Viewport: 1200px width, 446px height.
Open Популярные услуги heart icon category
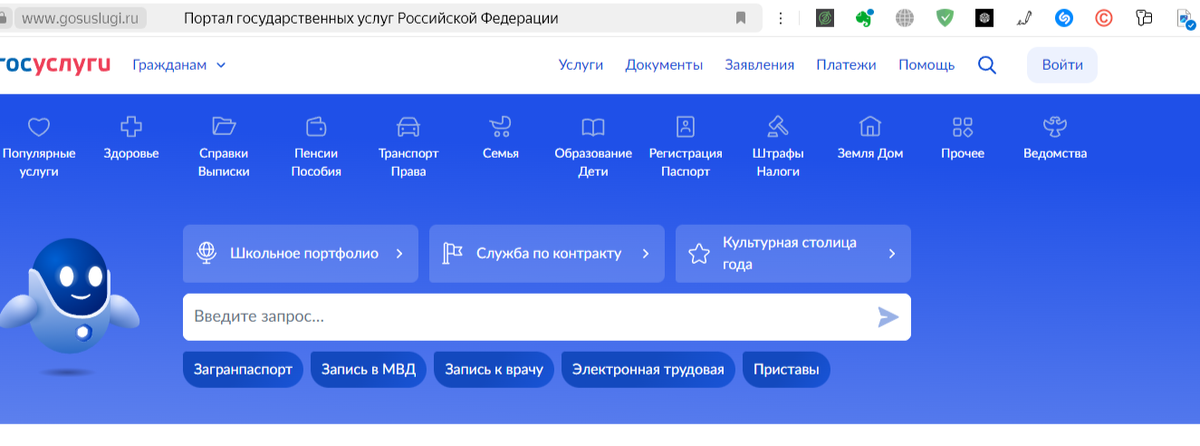[39, 147]
